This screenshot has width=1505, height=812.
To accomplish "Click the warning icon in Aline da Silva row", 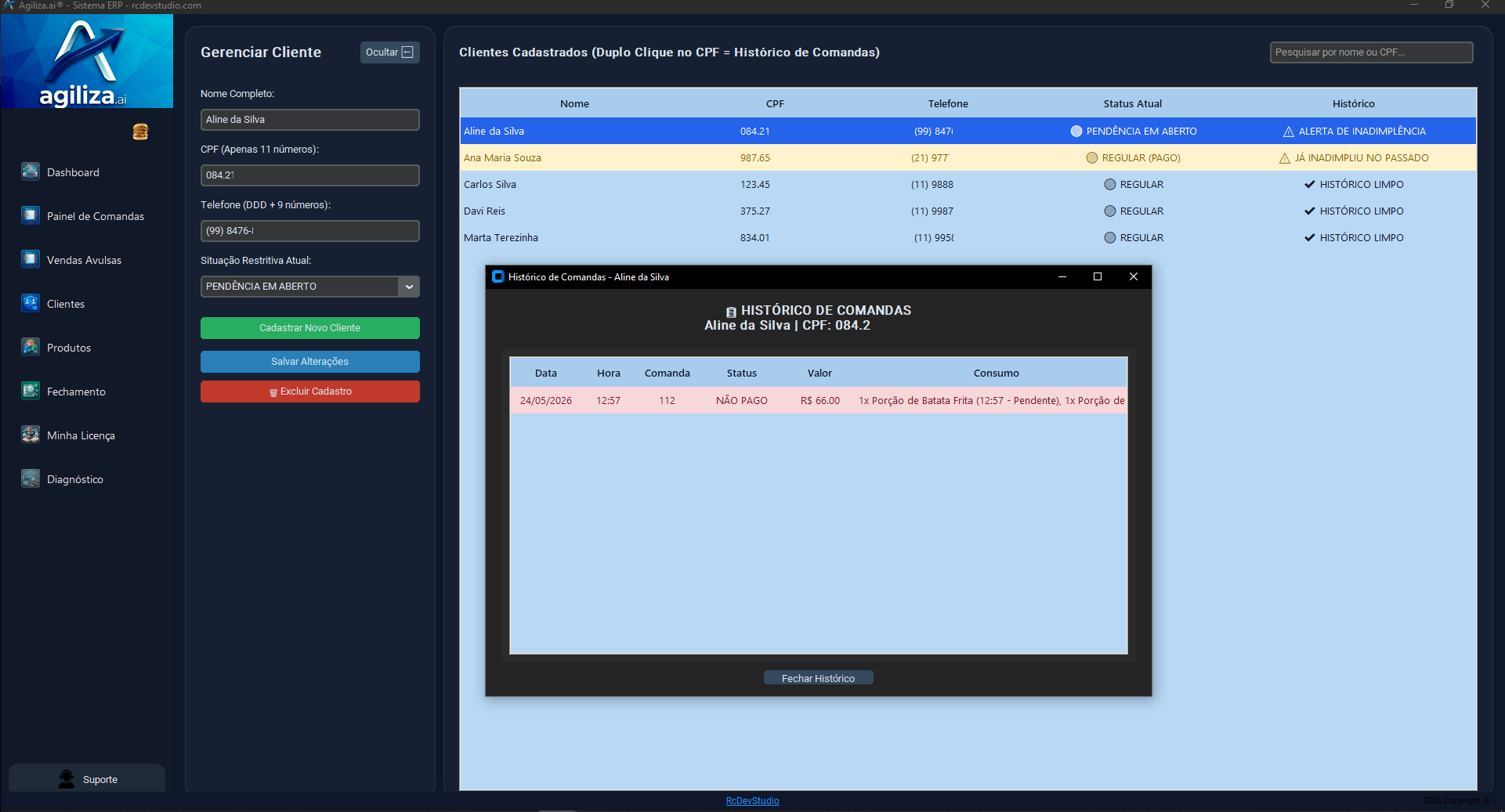I will 1289,132.
